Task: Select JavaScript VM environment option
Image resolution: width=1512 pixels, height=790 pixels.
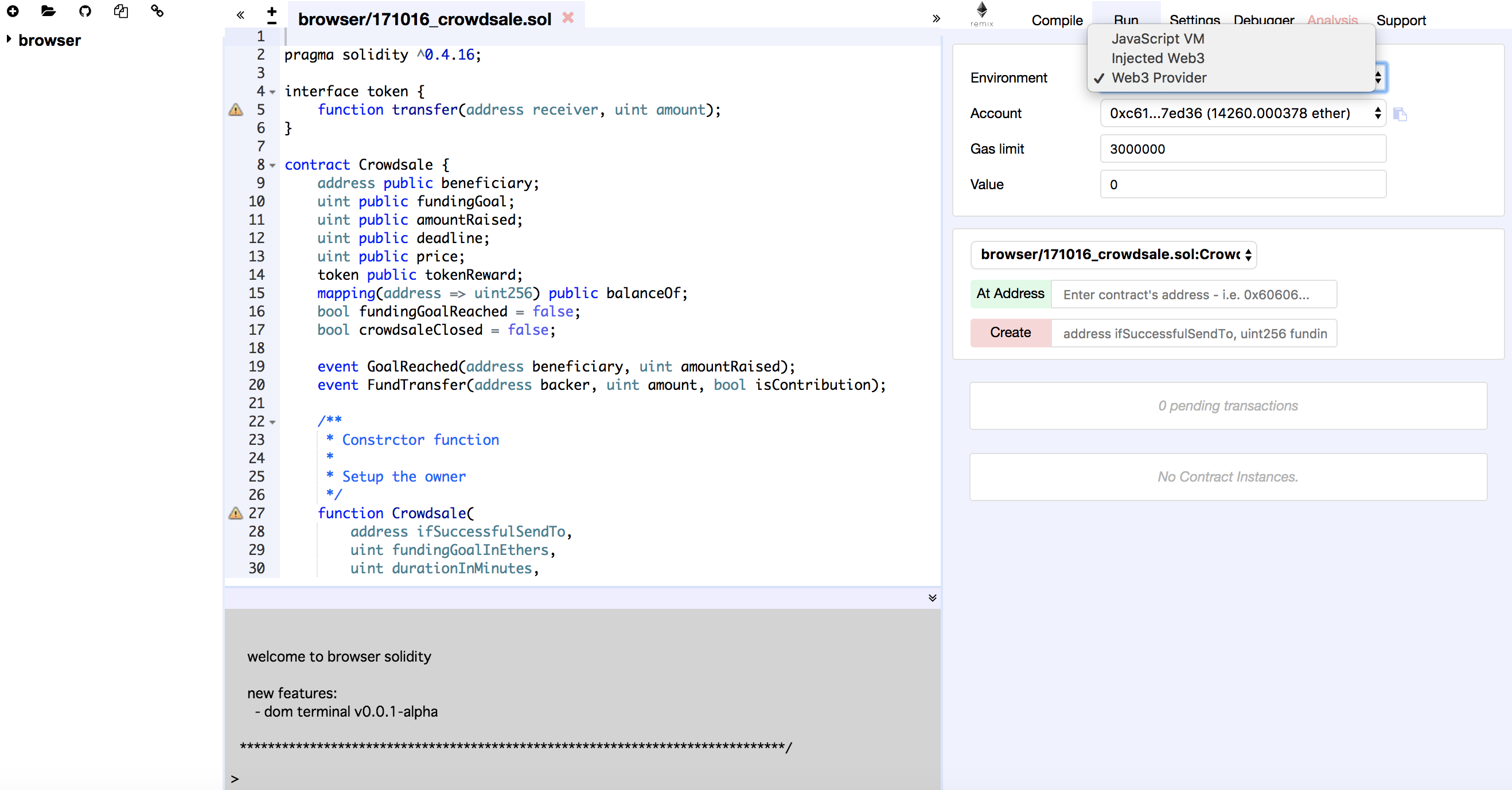Action: pyautogui.click(x=1158, y=38)
